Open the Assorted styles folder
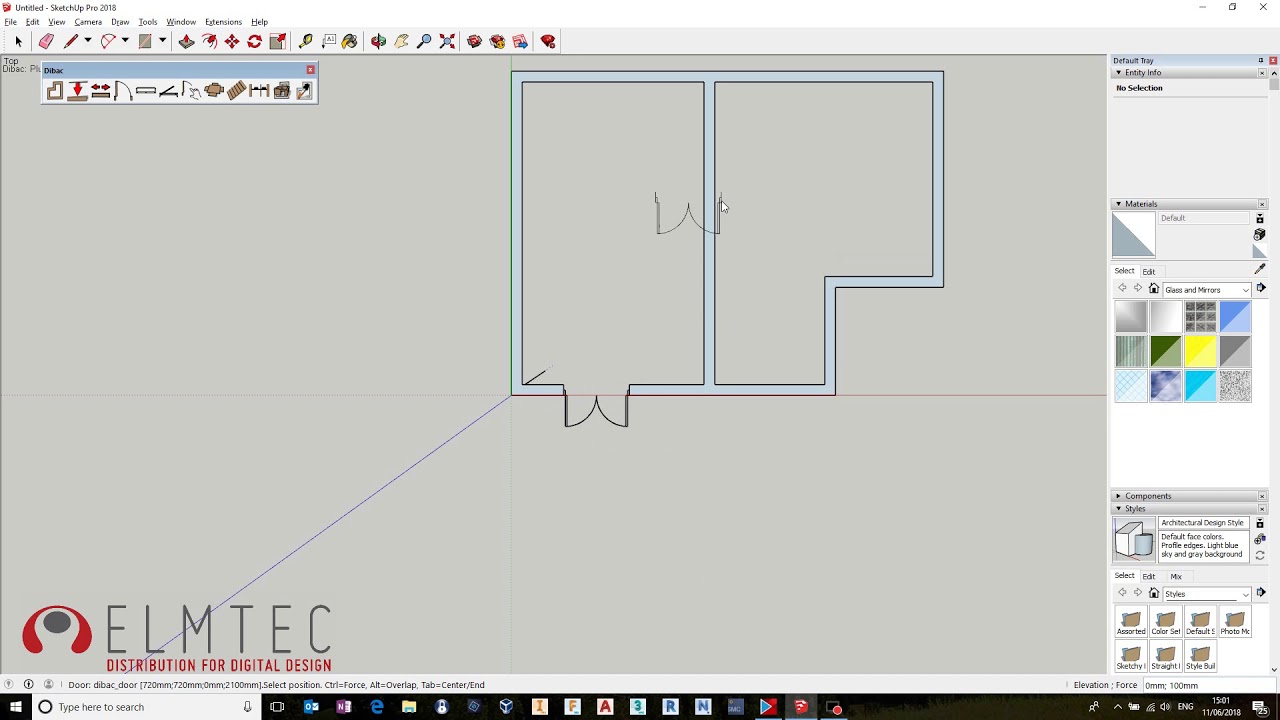 [1131, 623]
